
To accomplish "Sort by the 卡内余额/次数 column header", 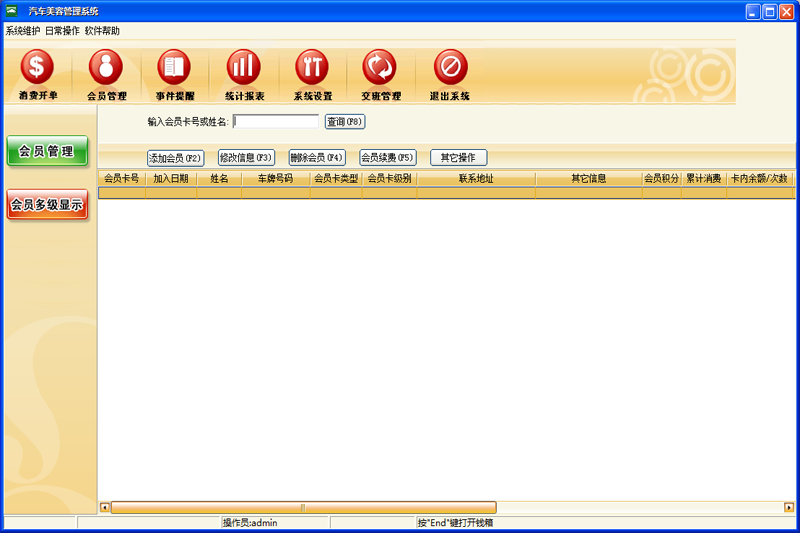I will (x=759, y=179).
